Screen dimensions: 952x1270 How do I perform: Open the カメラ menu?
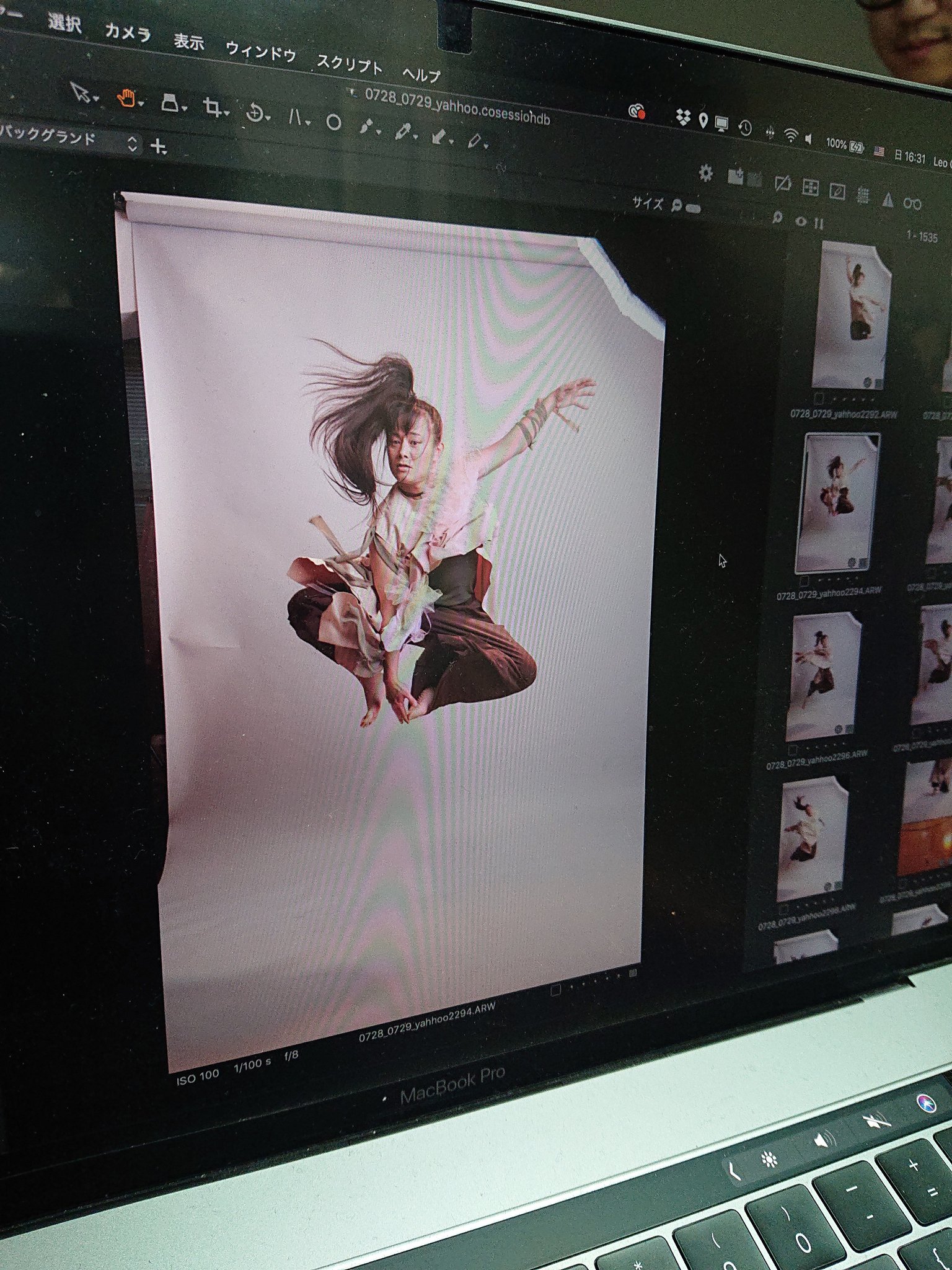coord(128,32)
